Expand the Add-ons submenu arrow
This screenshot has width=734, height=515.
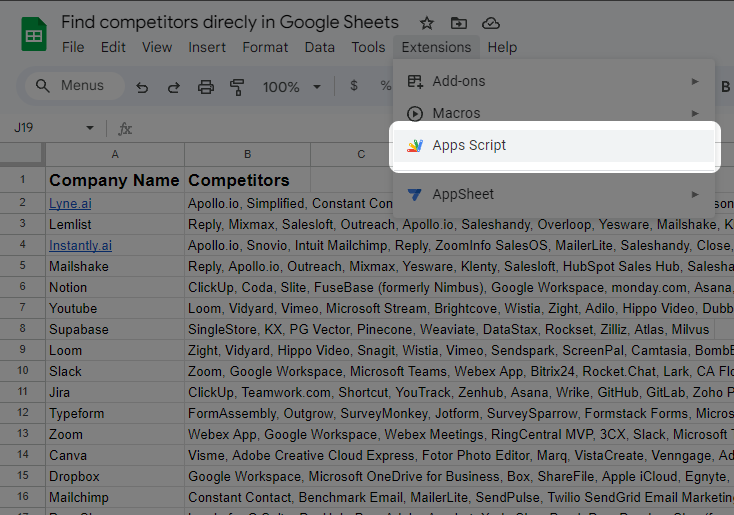[695, 81]
